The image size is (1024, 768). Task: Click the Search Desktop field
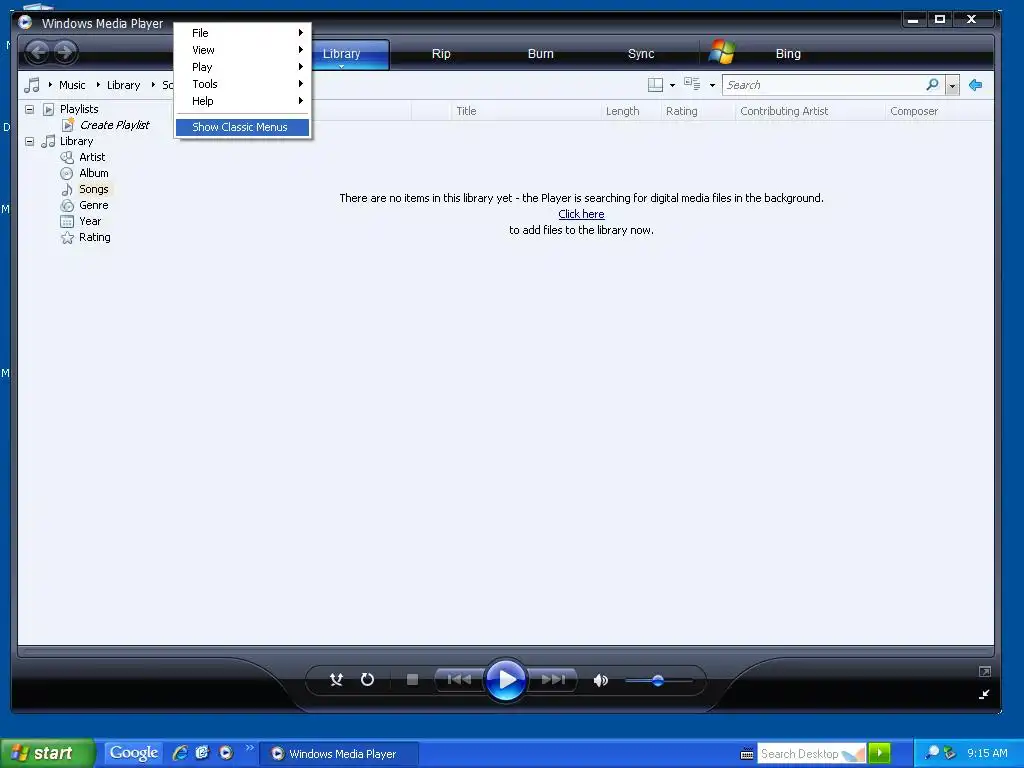point(811,754)
